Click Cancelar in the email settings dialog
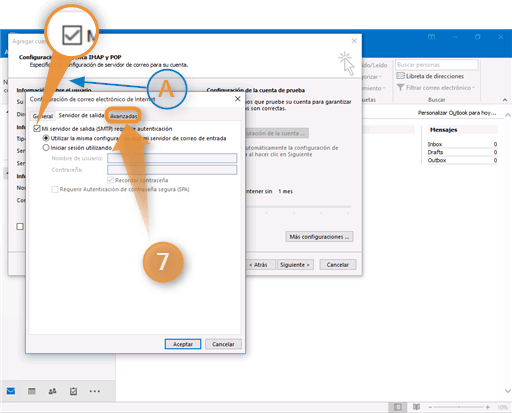512x413 pixels. point(223,344)
